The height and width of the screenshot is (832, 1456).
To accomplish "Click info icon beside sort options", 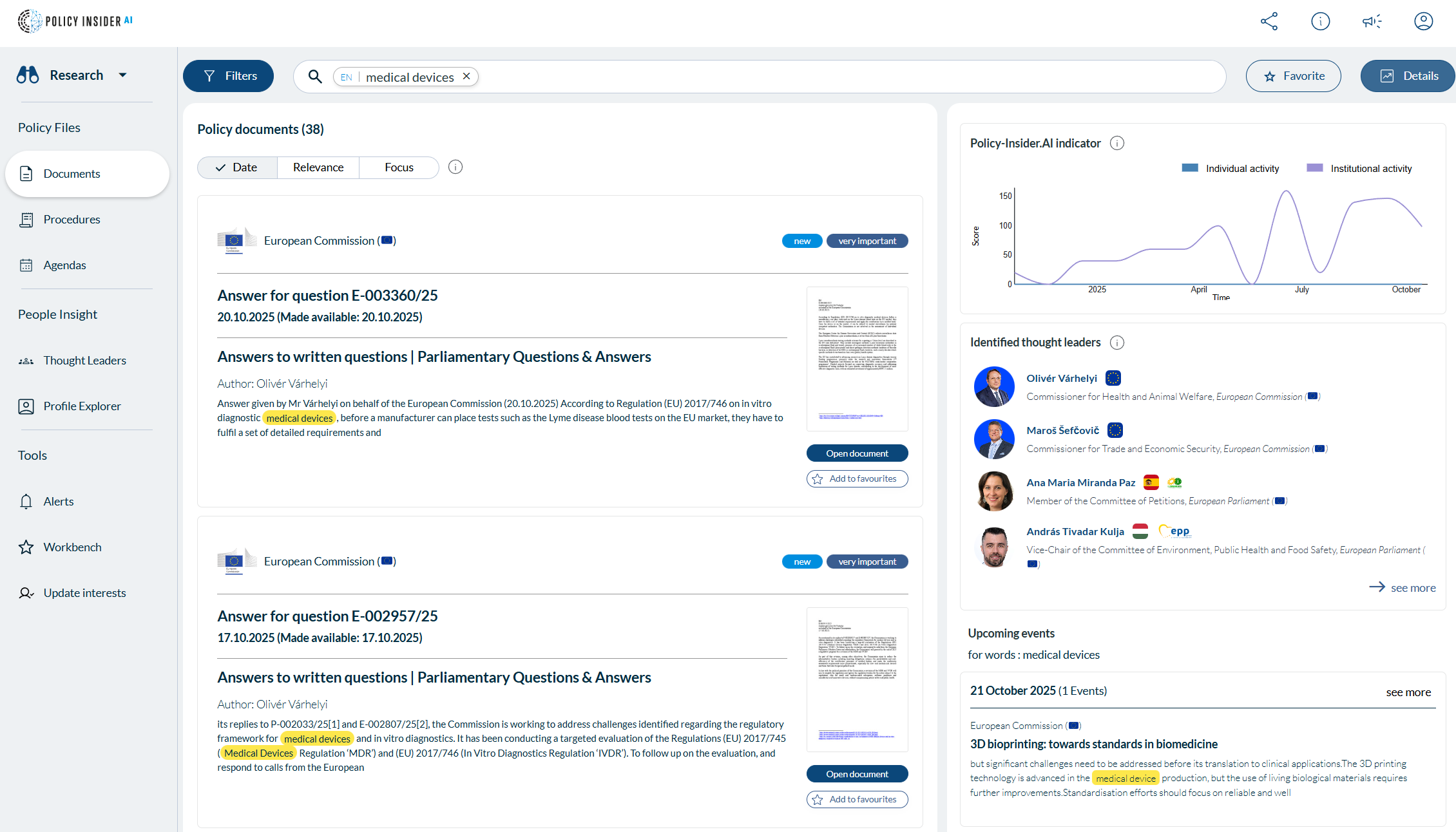I will click(455, 167).
